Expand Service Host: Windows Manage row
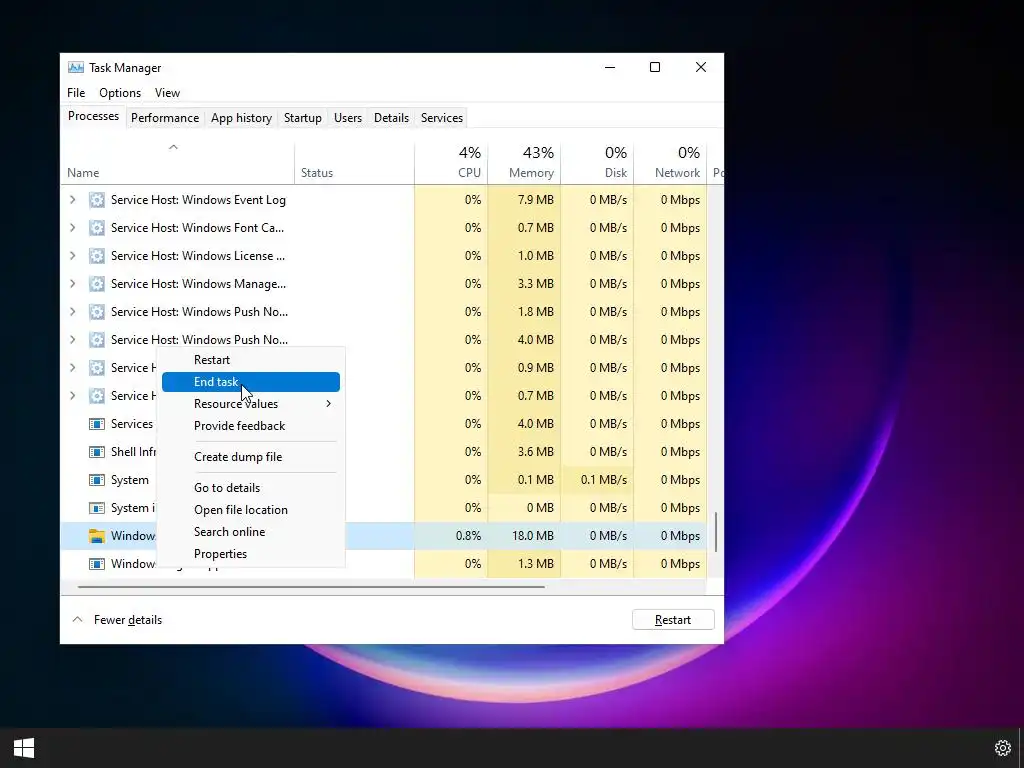 pyautogui.click(x=72, y=284)
